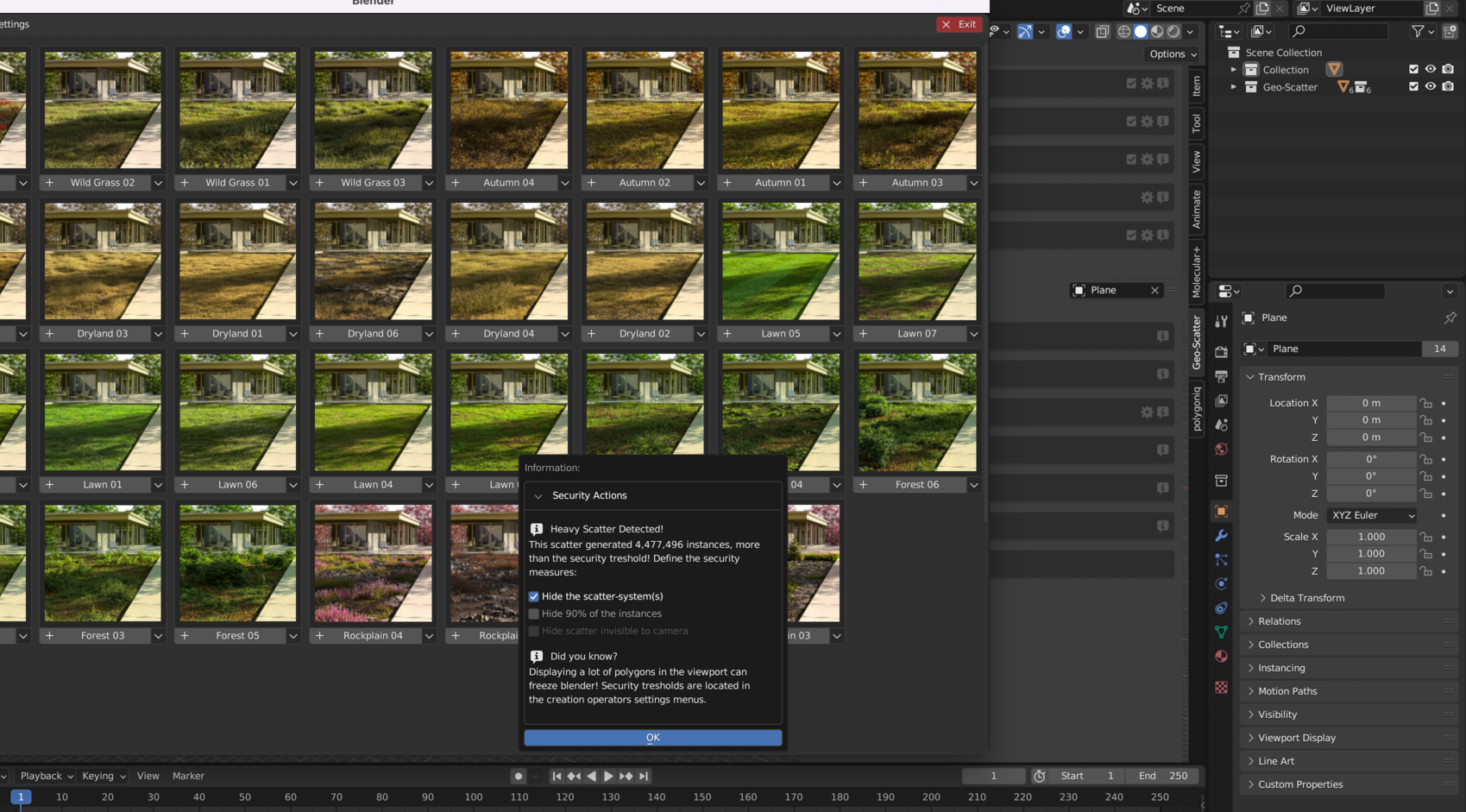The height and width of the screenshot is (812, 1466).
Task: Select wireframe viewport shading mode
Action: click(x=1124, y=32)
